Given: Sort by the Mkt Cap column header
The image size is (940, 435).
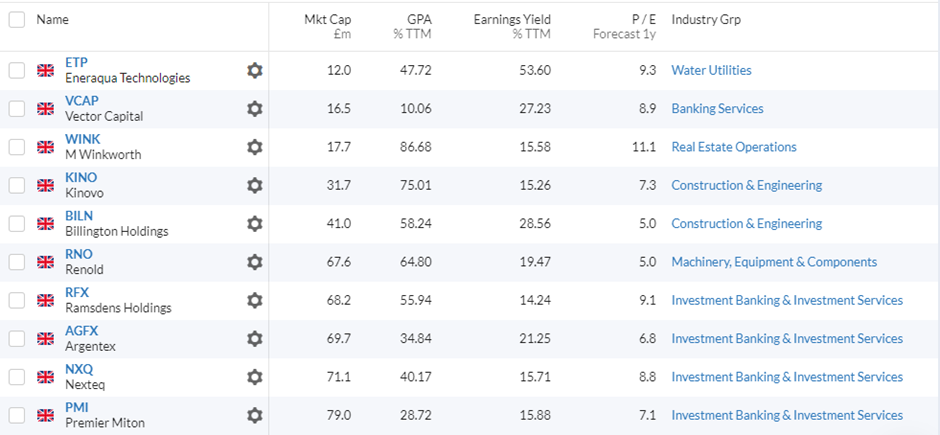Looking at the screenshot, I should click(x=327, y=26).
